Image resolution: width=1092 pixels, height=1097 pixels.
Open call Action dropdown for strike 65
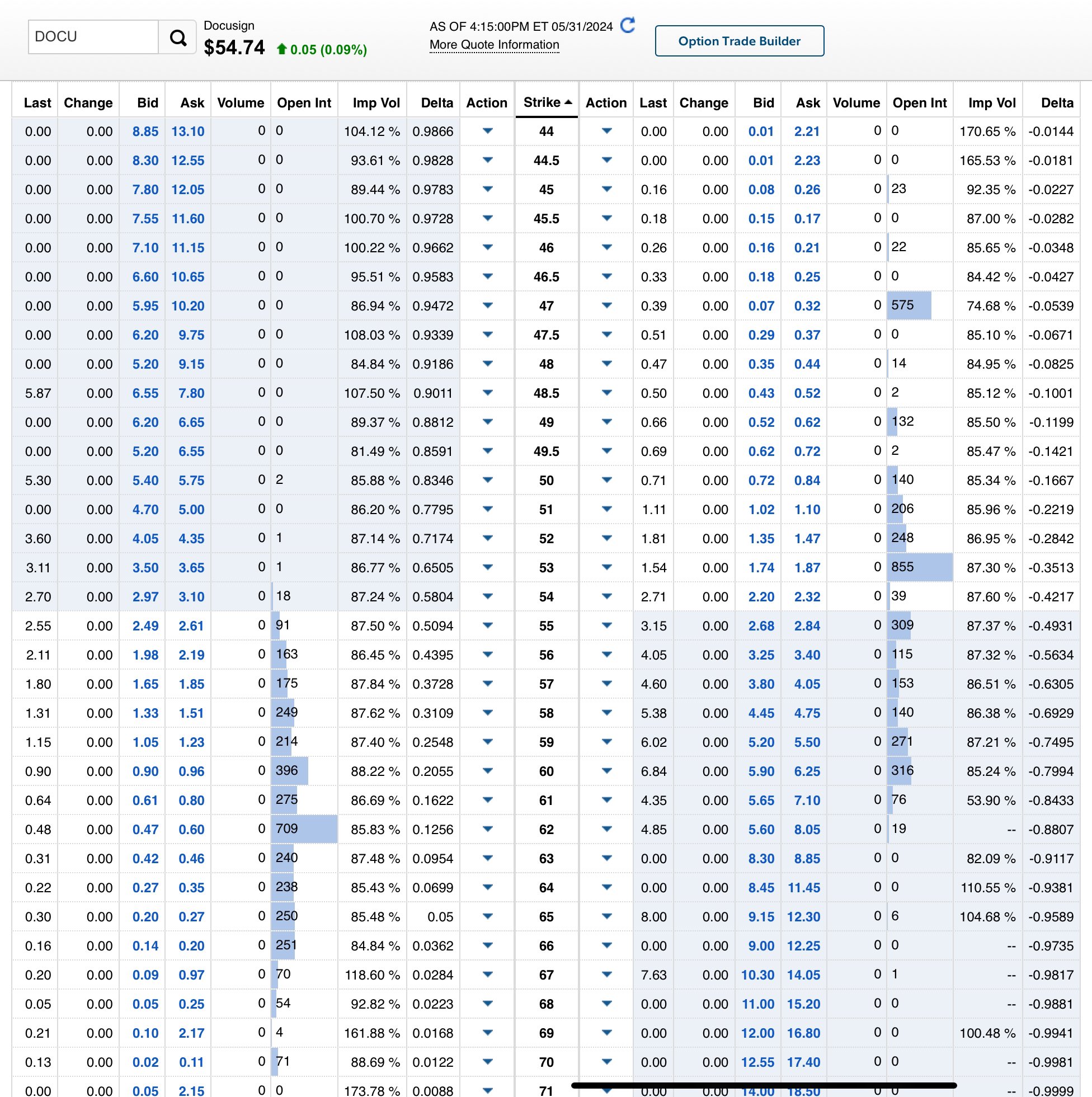[x=487, y=916]
